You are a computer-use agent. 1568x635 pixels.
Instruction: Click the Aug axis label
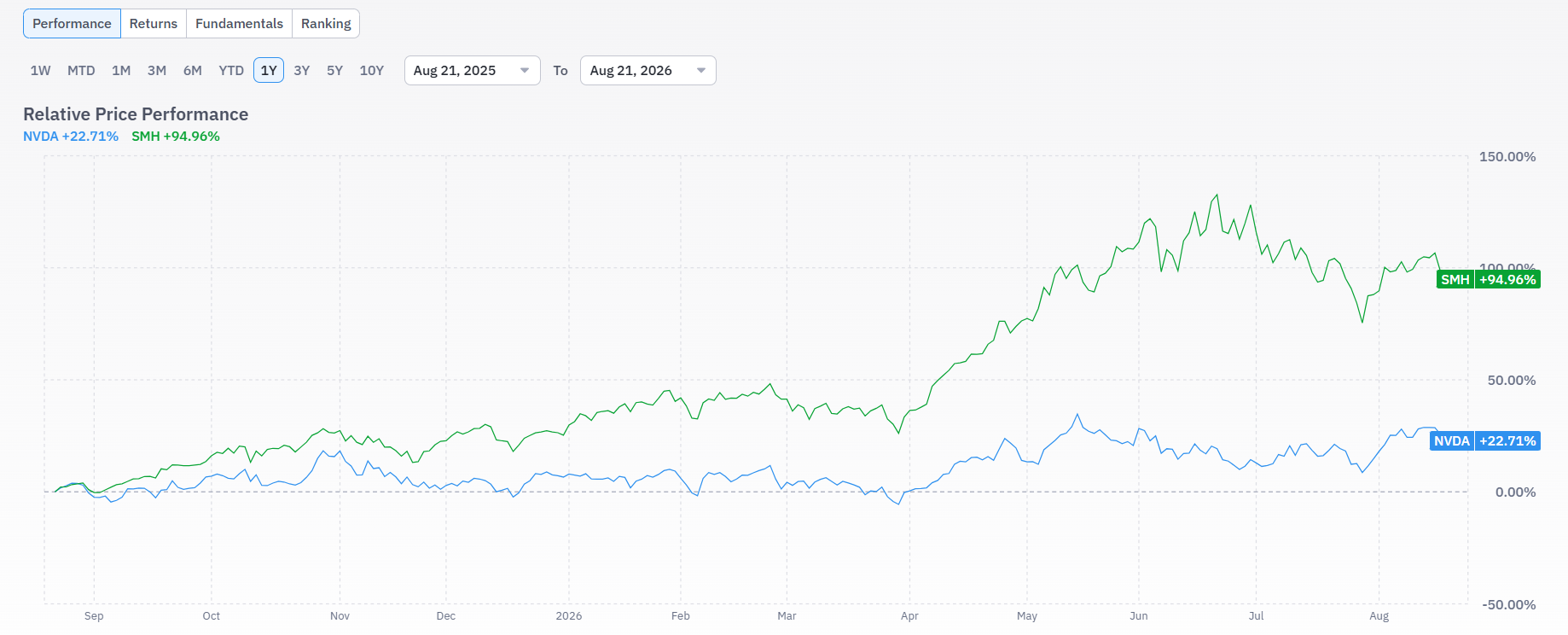pos(1379,616)
